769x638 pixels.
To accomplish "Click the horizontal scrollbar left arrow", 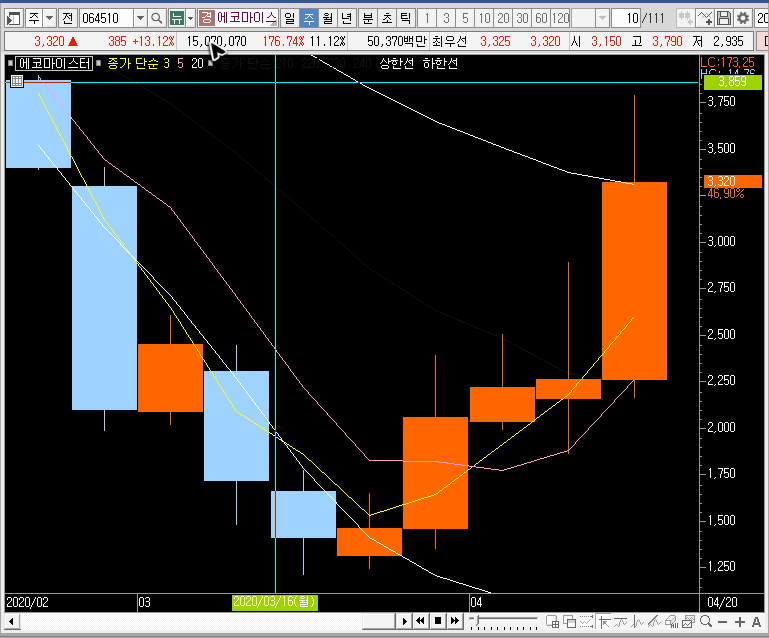I will click(10, 622).
